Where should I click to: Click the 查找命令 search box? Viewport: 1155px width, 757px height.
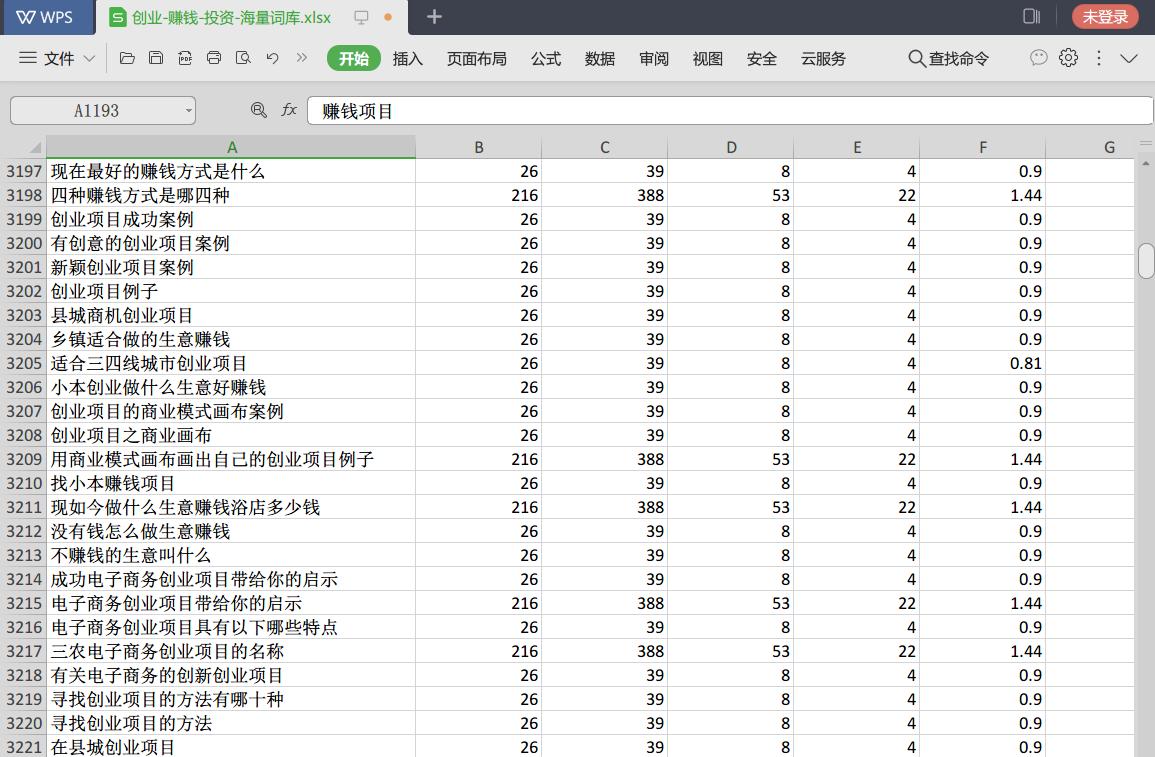point(949,58)
